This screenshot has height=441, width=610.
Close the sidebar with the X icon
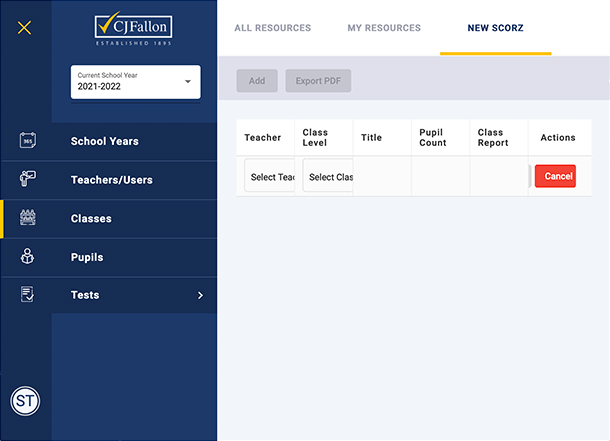coord(25,28)
